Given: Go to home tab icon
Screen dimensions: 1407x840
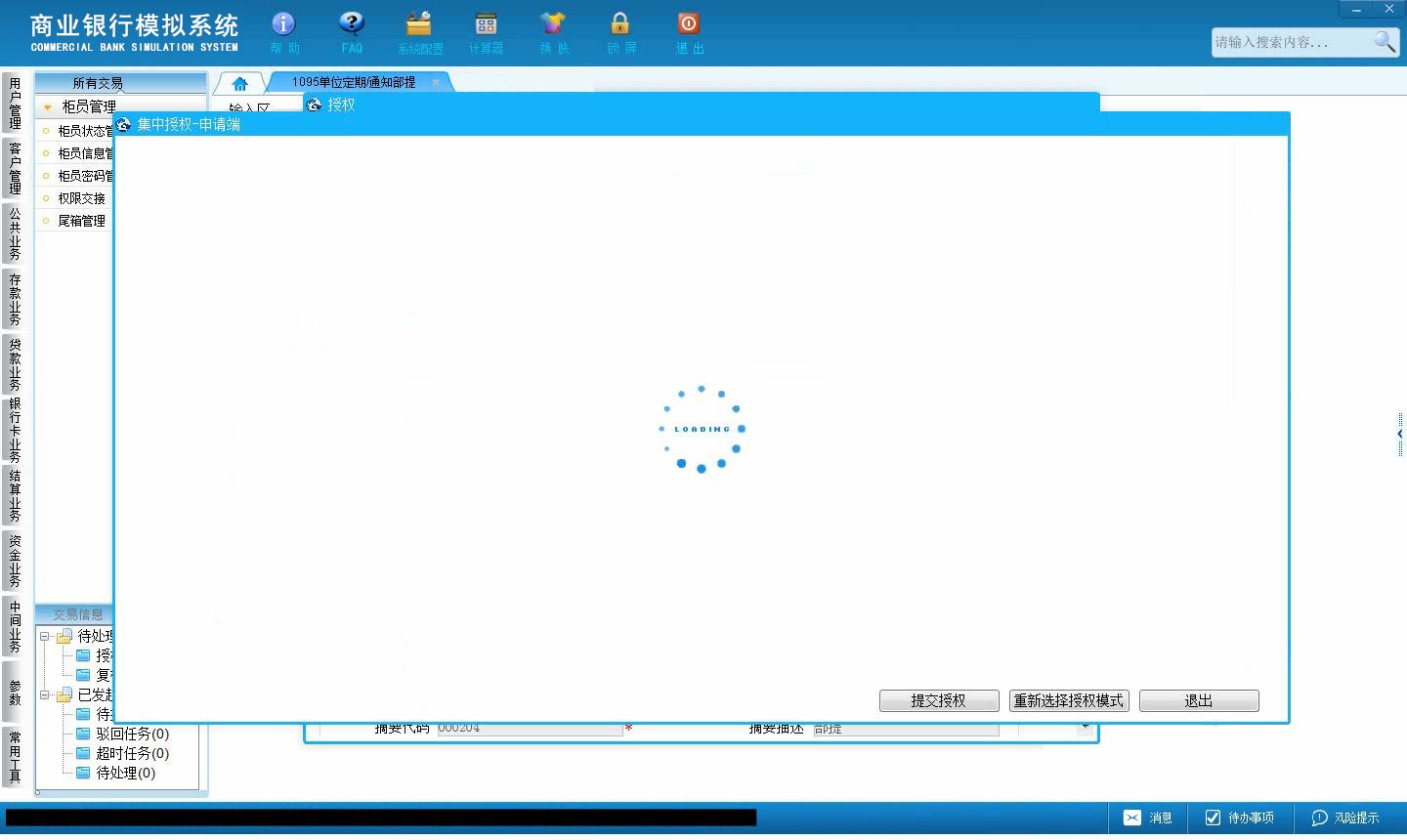Looking at the screenshot, I should (x=240, y=84).
